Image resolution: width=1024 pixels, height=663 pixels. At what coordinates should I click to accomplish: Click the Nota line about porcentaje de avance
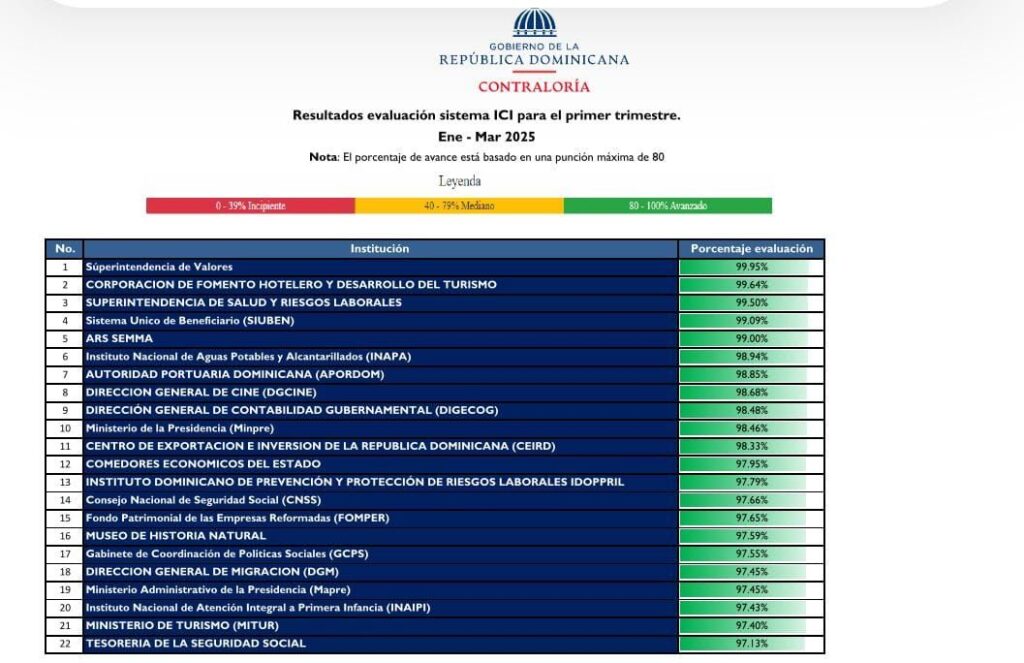(x=487, y=157)
